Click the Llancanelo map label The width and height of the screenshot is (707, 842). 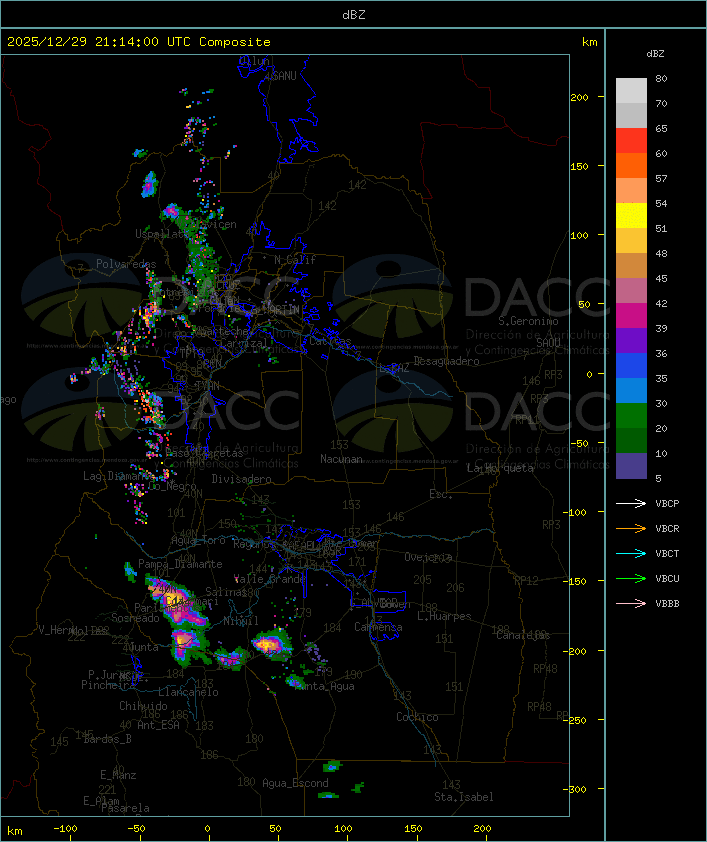tap(188, 692)
